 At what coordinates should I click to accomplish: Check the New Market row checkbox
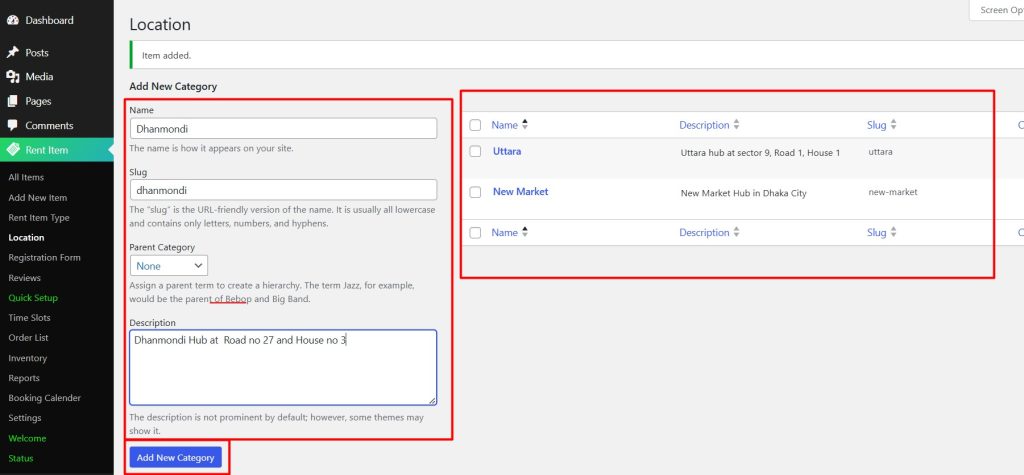(475, 192)
